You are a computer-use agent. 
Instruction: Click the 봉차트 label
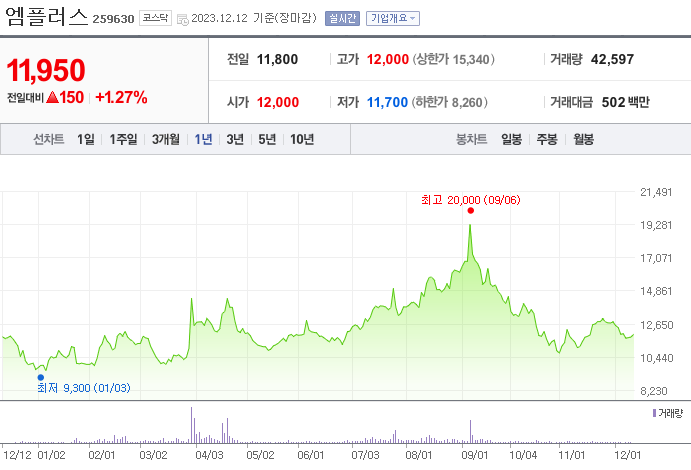(x=472, y=140)
